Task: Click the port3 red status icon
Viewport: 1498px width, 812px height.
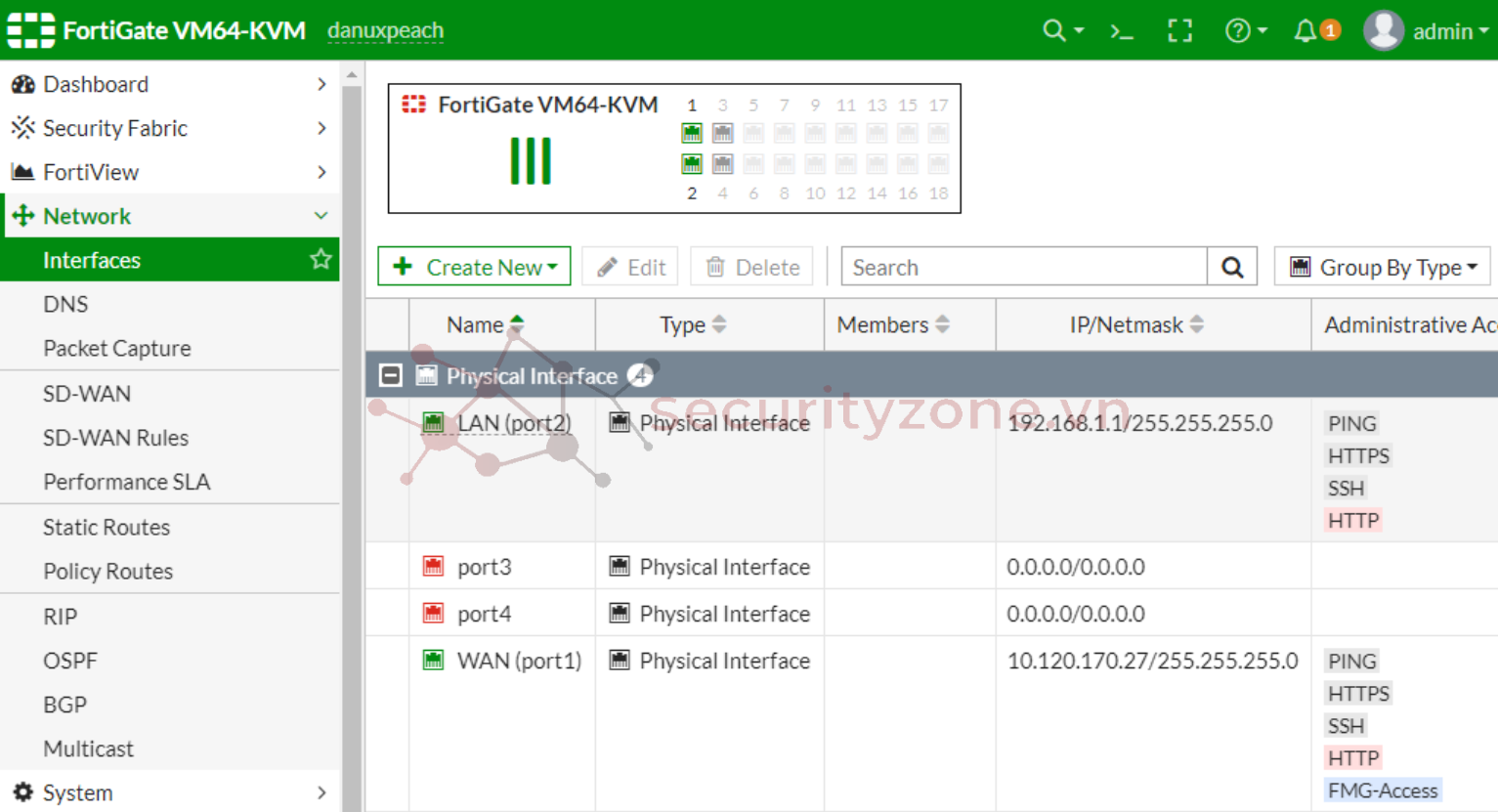Action: tap(434, 566)
